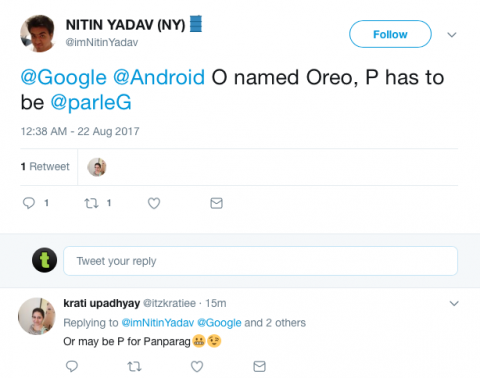This screenshot has width=480, height=378.
Task: Open the @Google mention in the tweet
Action: [x=64, y=77]
